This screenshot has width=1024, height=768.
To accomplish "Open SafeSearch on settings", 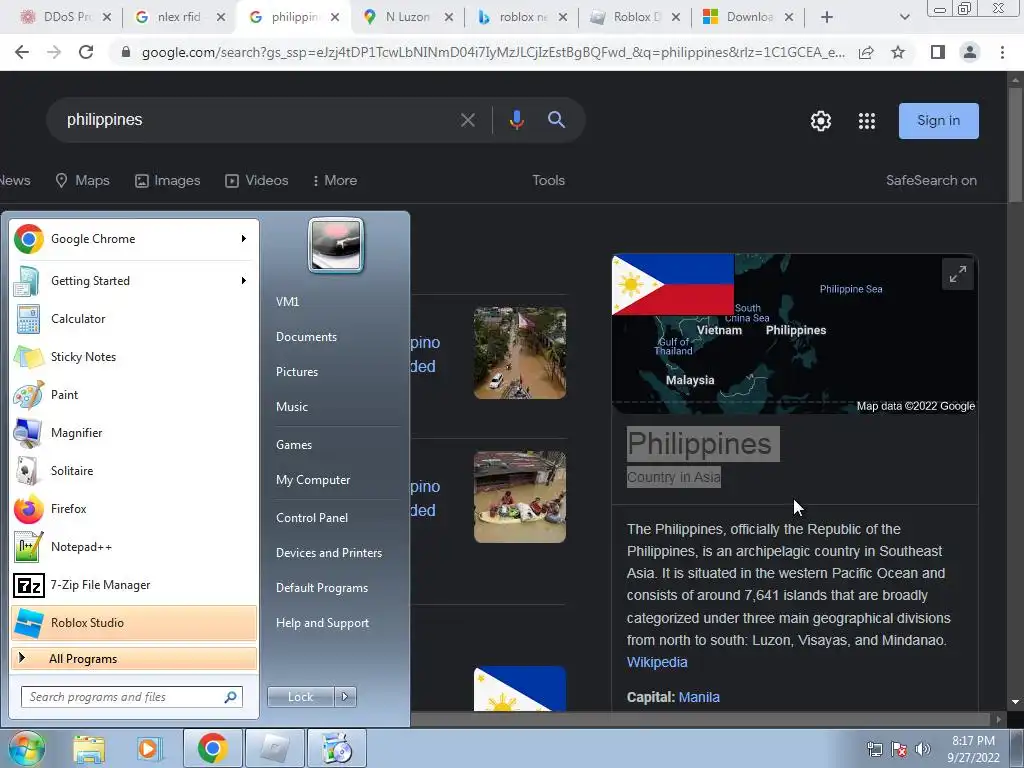I will tap(931, 180).
